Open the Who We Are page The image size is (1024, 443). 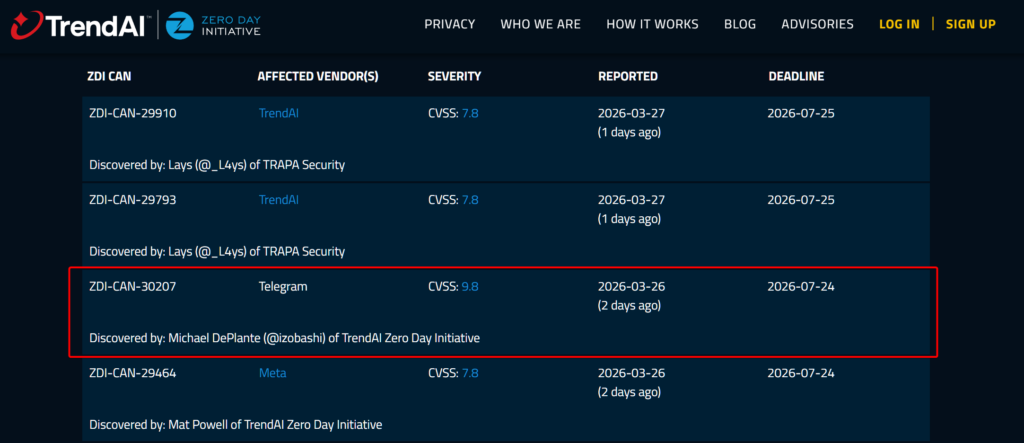coord(540,24)
